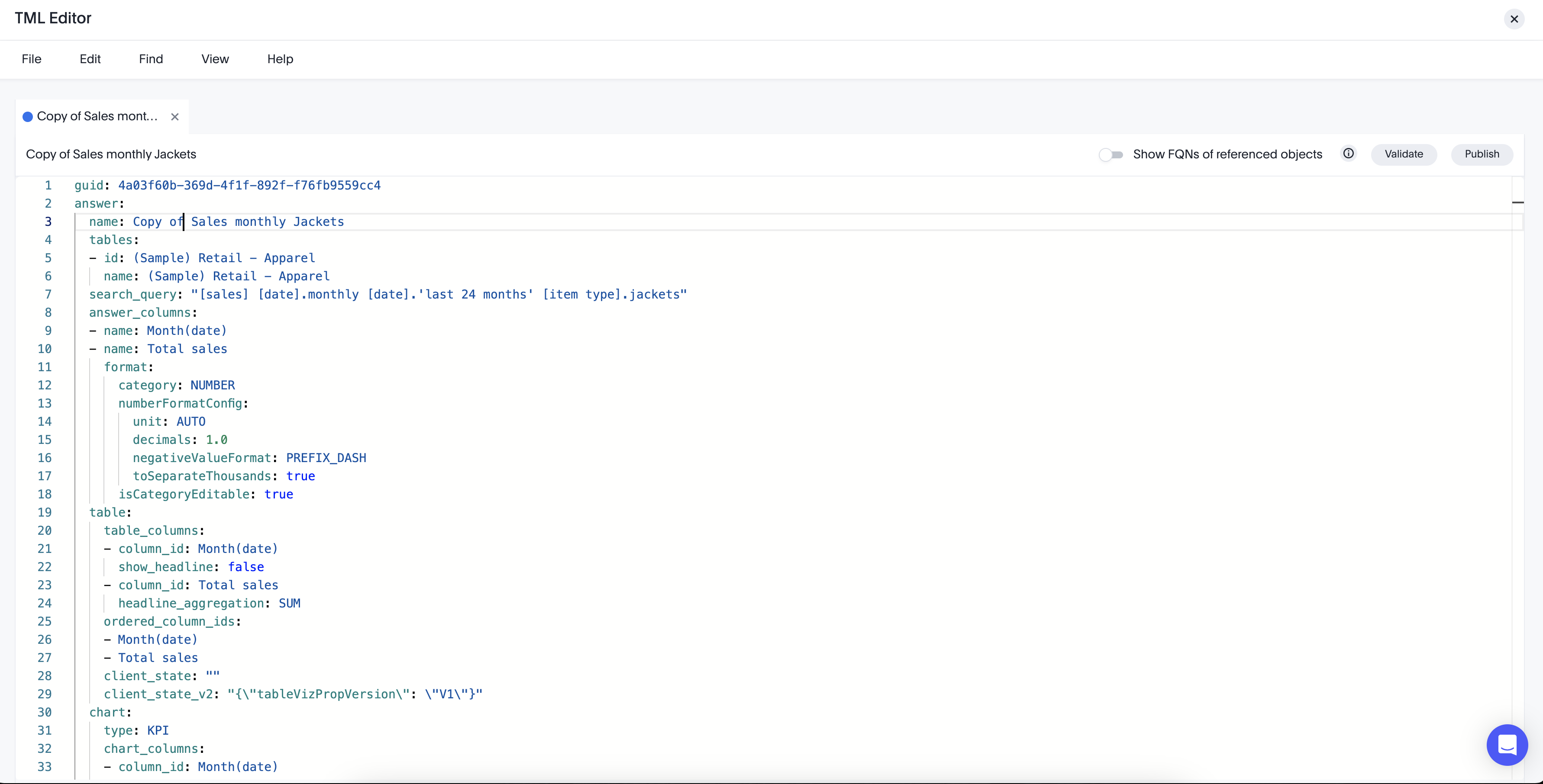1543x784 pixels.
Task: Click the guid value on line 1
Action: [x=249, y=186]
